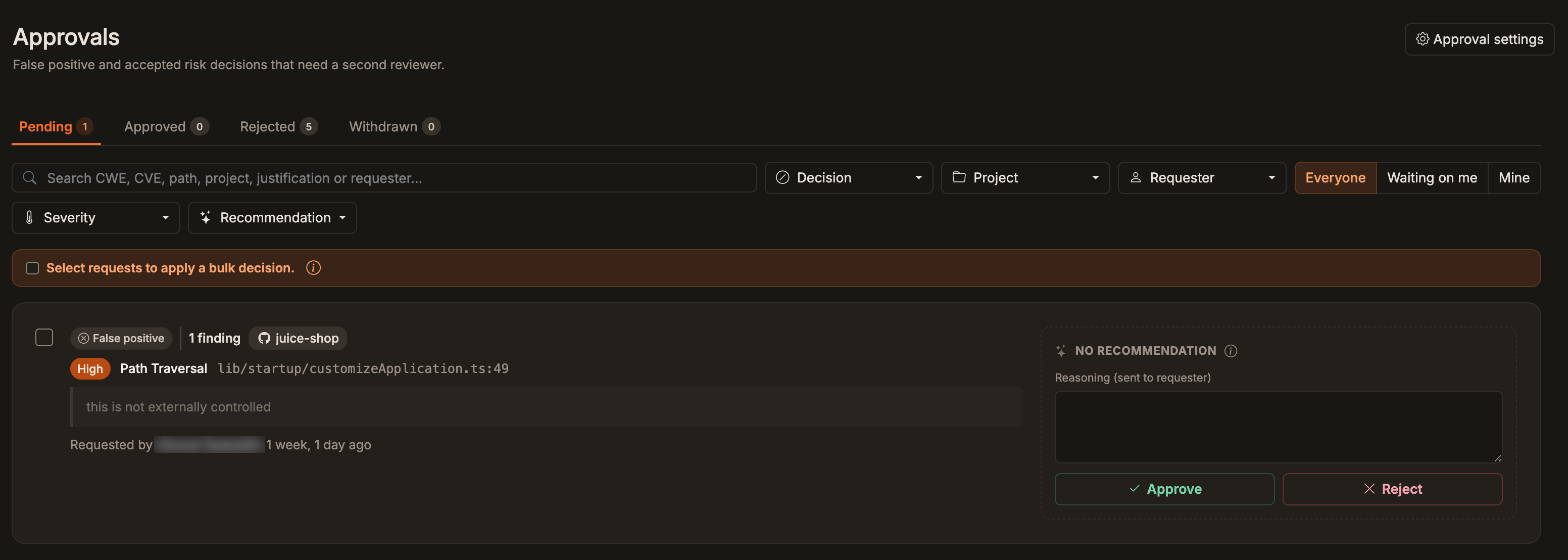This screenshot has height=560, width=1568.
Task: Switch to the Pending tab
Action: coord(56,127)
